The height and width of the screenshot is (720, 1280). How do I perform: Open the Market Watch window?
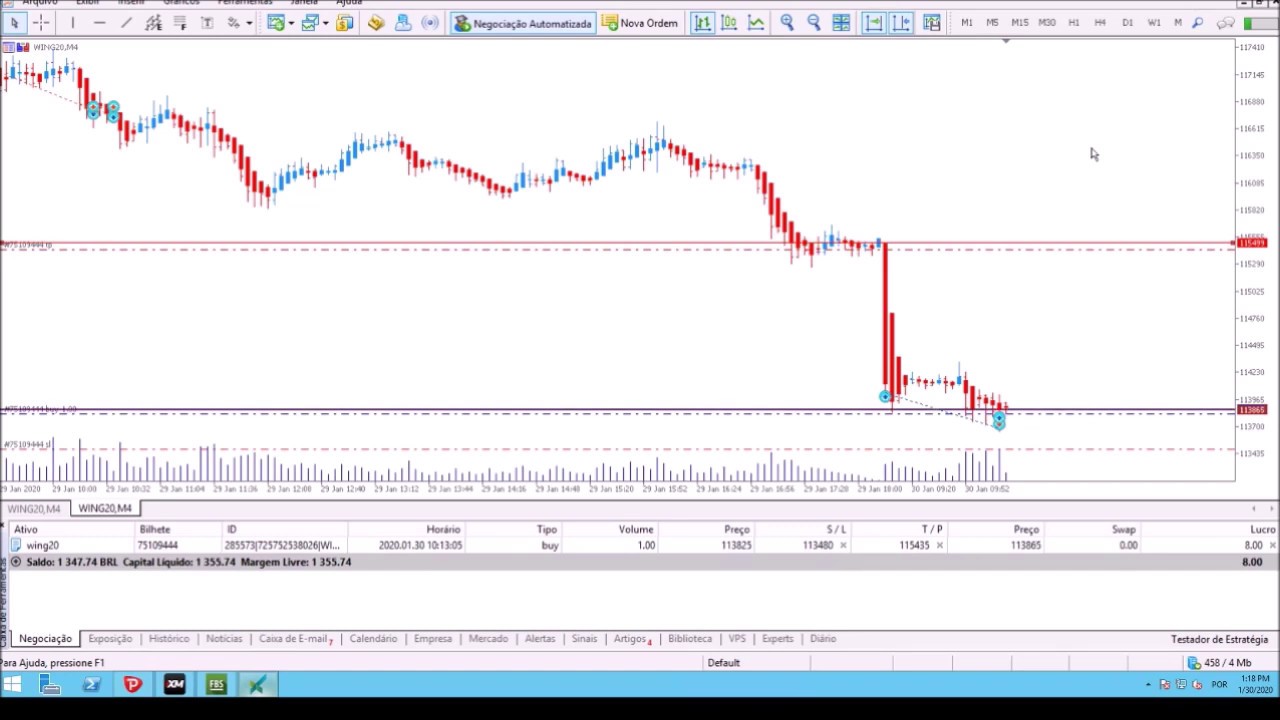click(345, 22)
